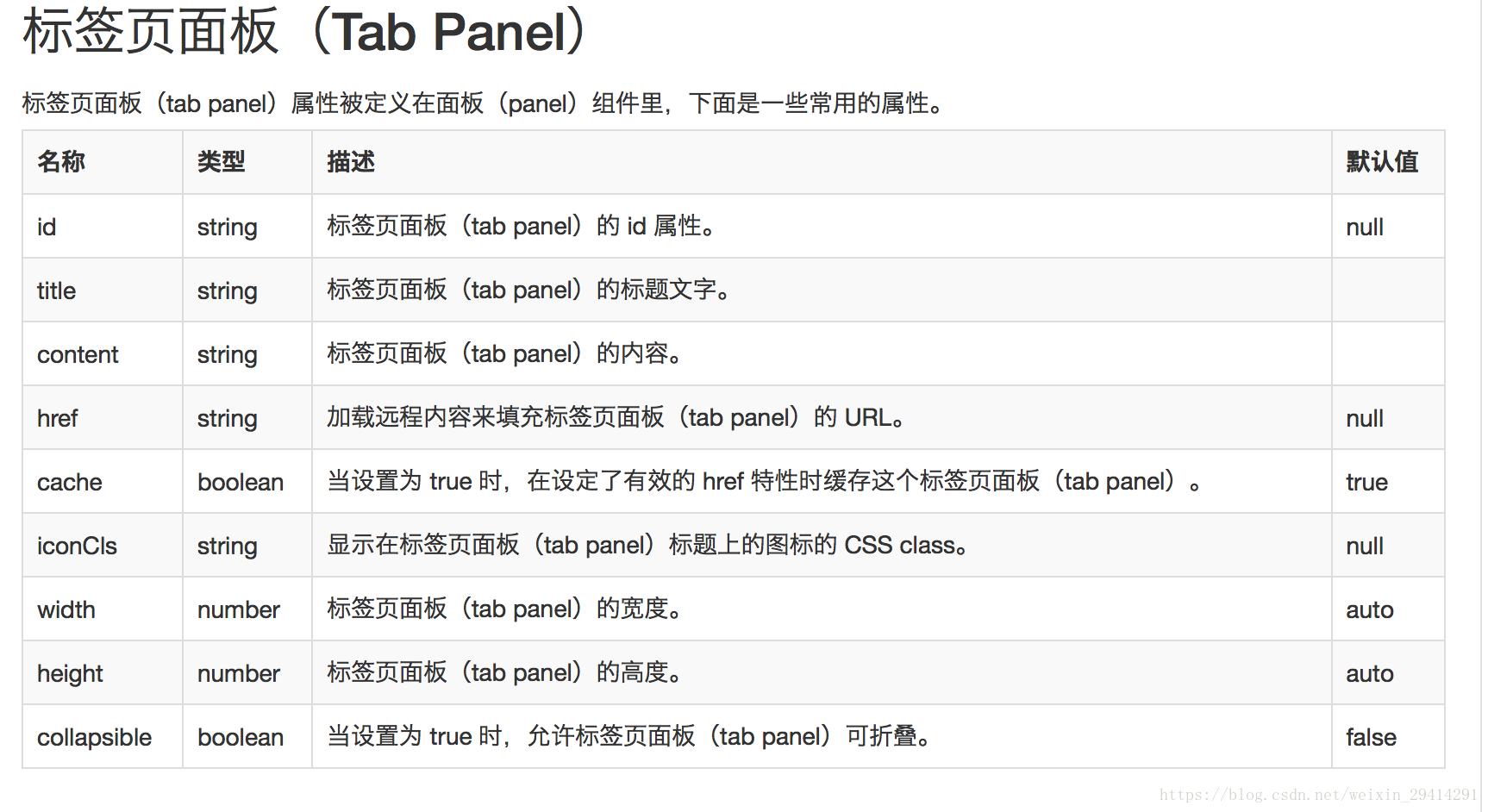Select the cache property name
This screenshot has height=812, width=1488.
coord(70,482)
